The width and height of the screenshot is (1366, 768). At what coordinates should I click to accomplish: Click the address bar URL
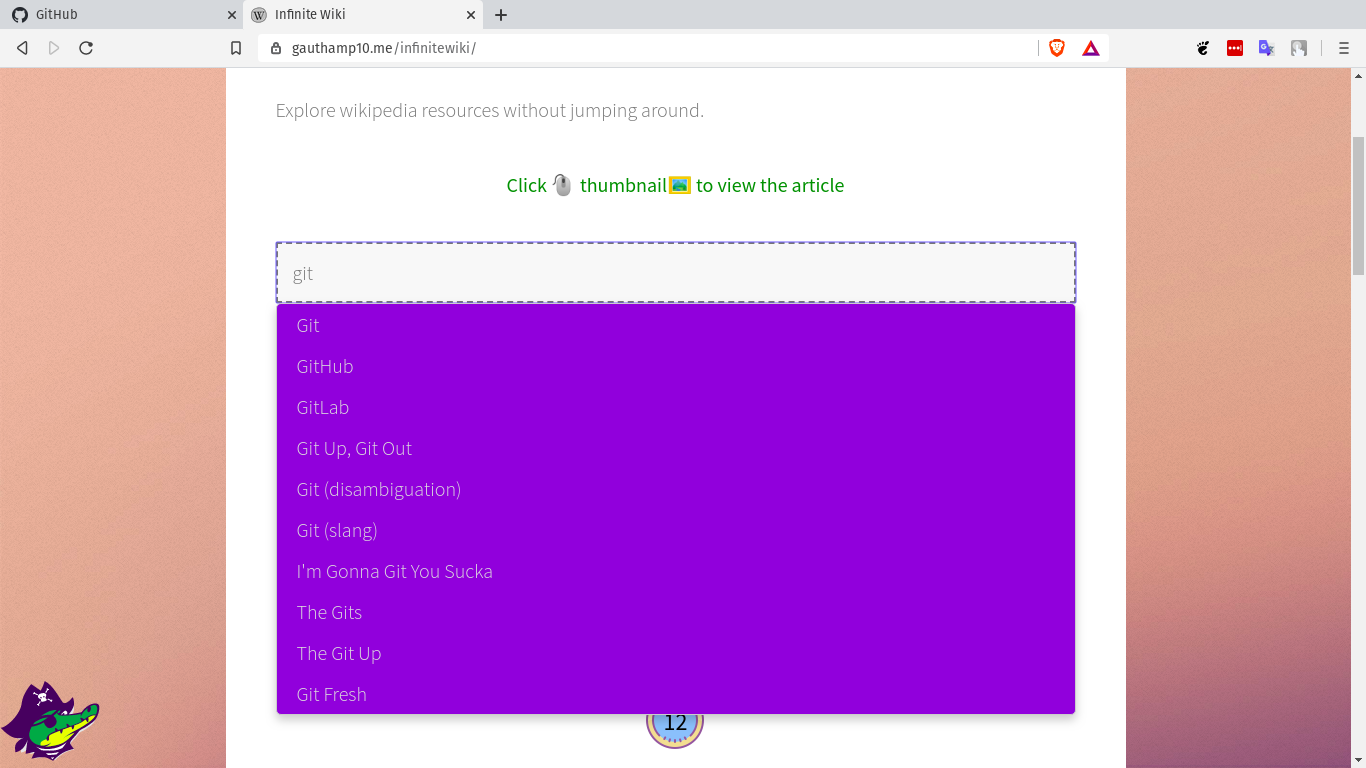point(384,48)
